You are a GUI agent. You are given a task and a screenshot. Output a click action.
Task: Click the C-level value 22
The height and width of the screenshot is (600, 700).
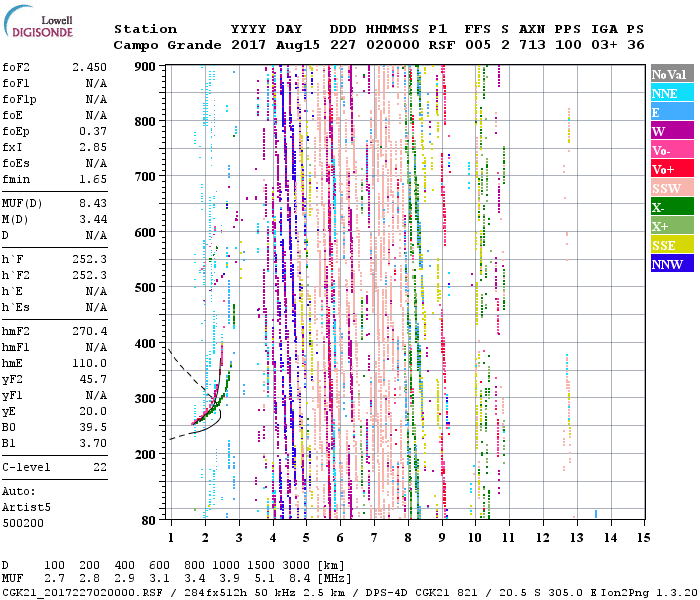[x=100, y=468]
